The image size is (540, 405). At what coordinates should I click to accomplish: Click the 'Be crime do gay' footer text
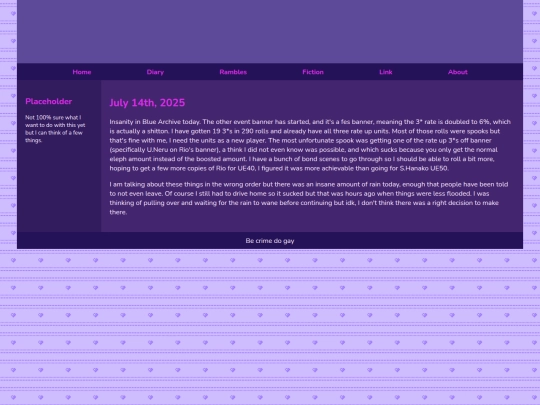(270, 241)
